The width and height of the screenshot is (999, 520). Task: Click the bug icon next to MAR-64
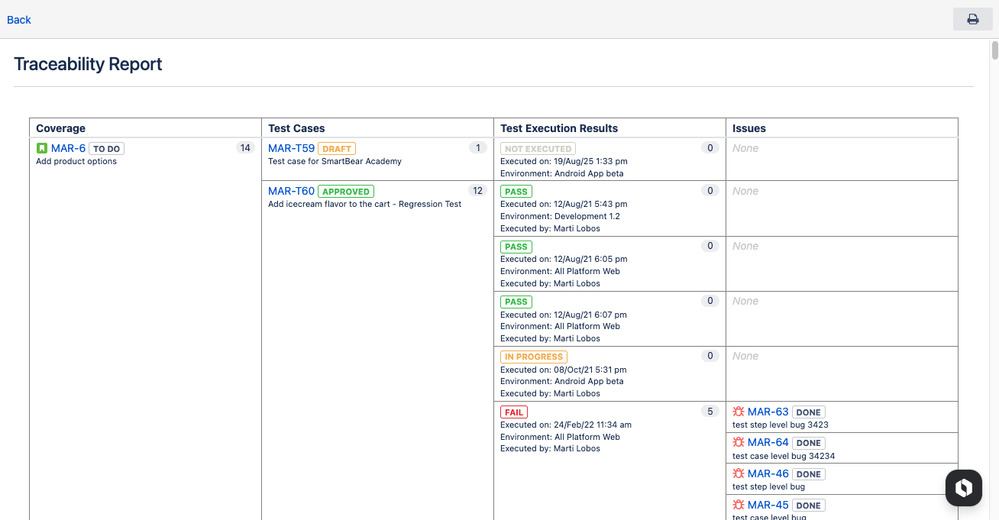click(738, 443)
